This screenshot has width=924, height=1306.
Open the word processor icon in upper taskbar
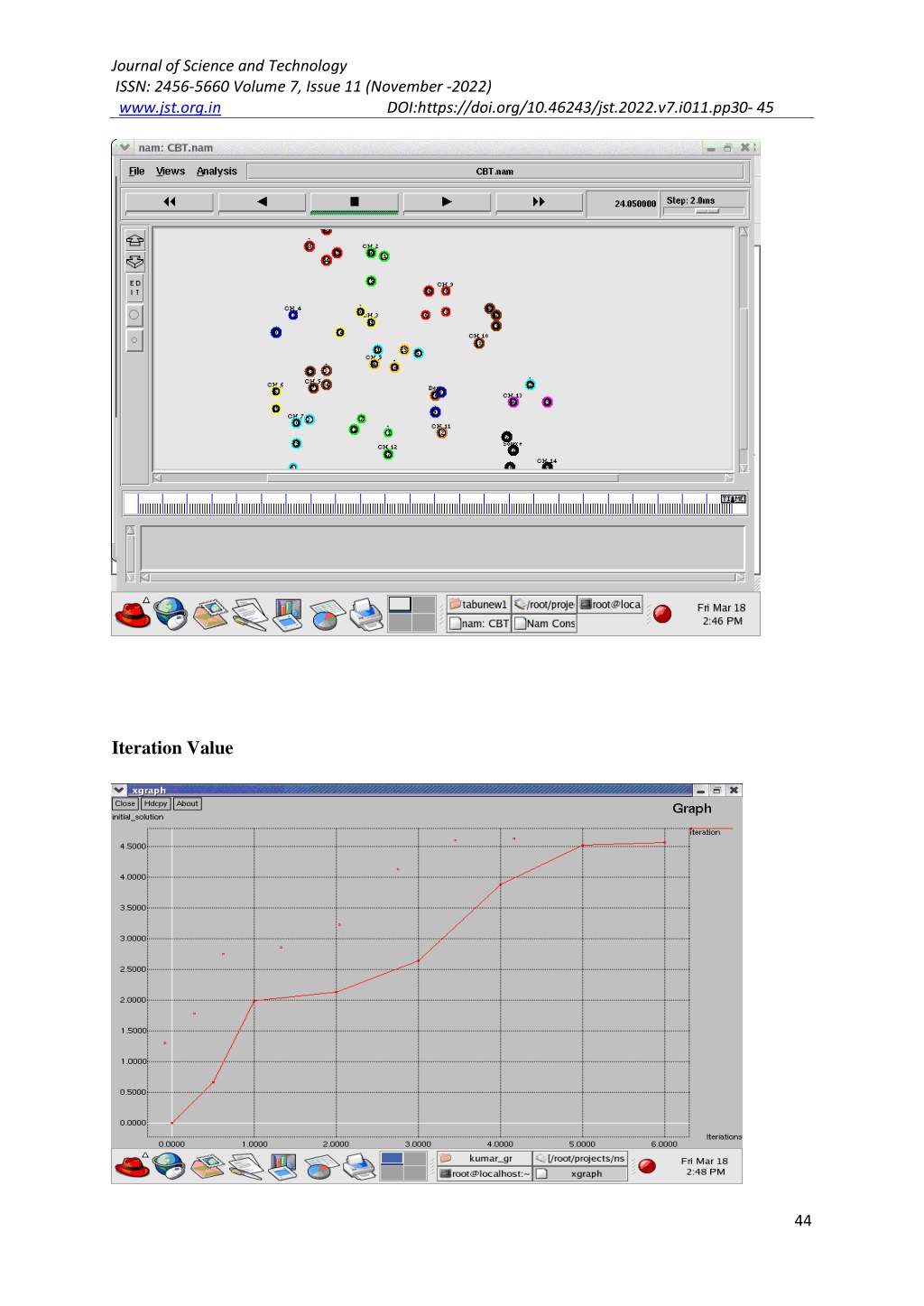pos(249,615)
